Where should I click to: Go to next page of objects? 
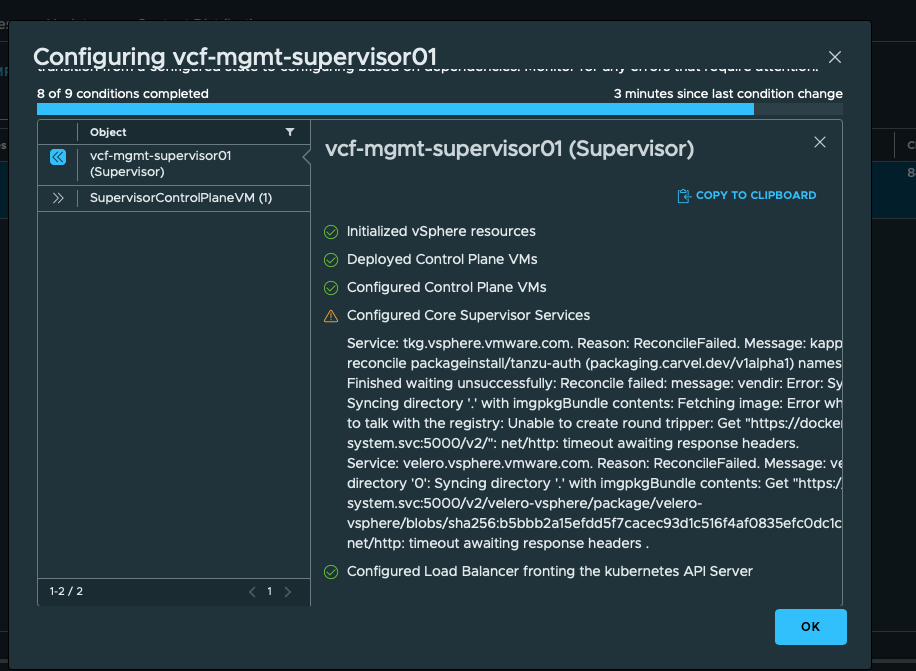click(x=287, y=592)
